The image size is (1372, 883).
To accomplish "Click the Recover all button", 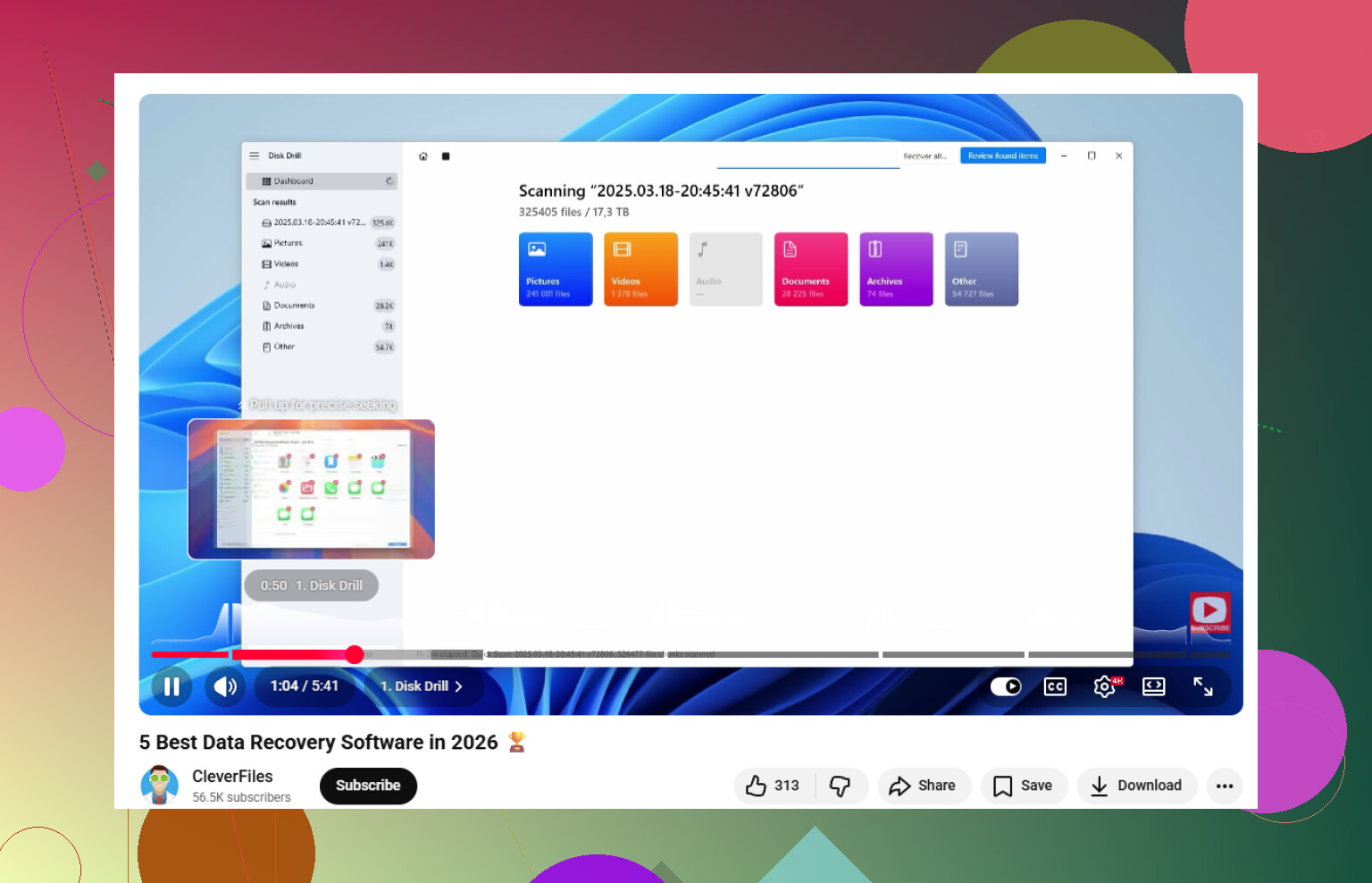I will [925, 156].
